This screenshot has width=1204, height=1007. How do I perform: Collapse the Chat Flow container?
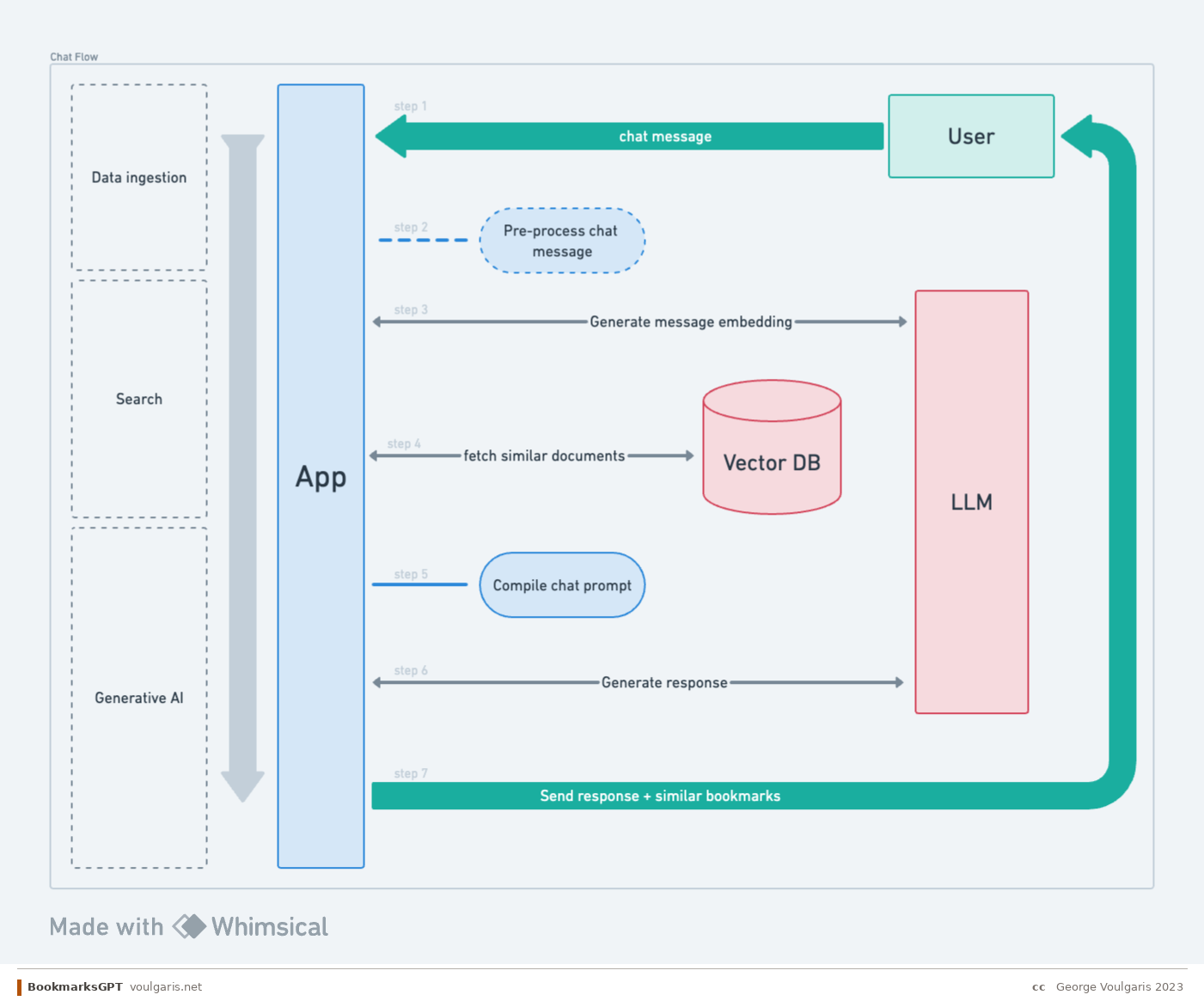tap(74, 57)
